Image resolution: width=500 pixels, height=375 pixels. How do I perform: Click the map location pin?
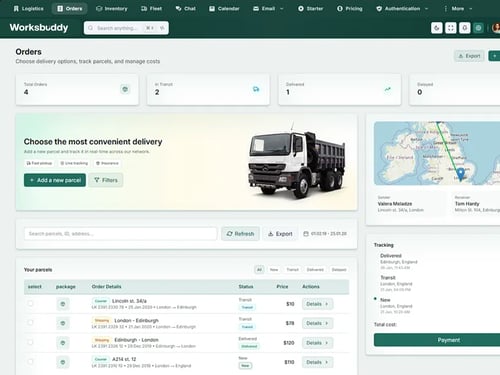(460, 174)
